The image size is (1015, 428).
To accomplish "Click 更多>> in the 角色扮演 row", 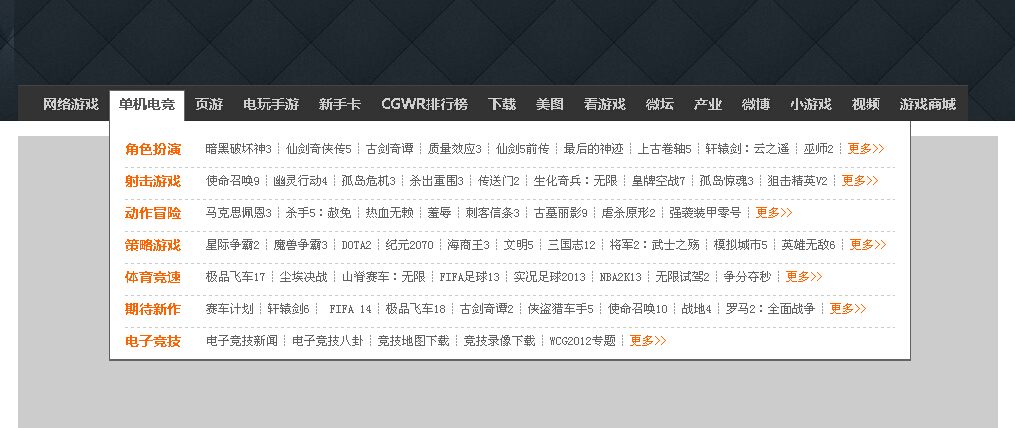I will click(866, 149).
